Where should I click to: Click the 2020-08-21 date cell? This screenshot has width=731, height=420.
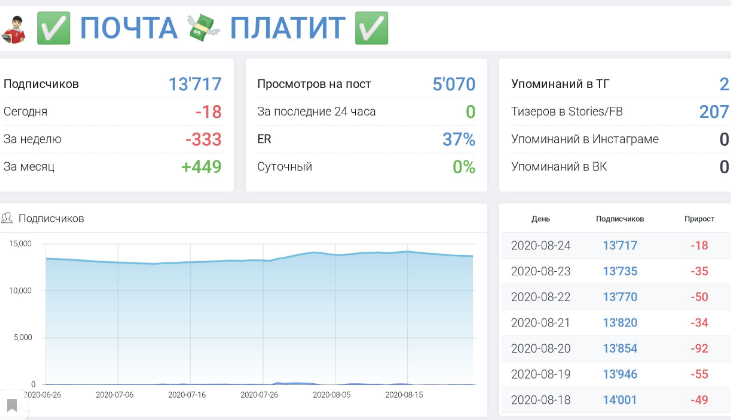point(541,323)
